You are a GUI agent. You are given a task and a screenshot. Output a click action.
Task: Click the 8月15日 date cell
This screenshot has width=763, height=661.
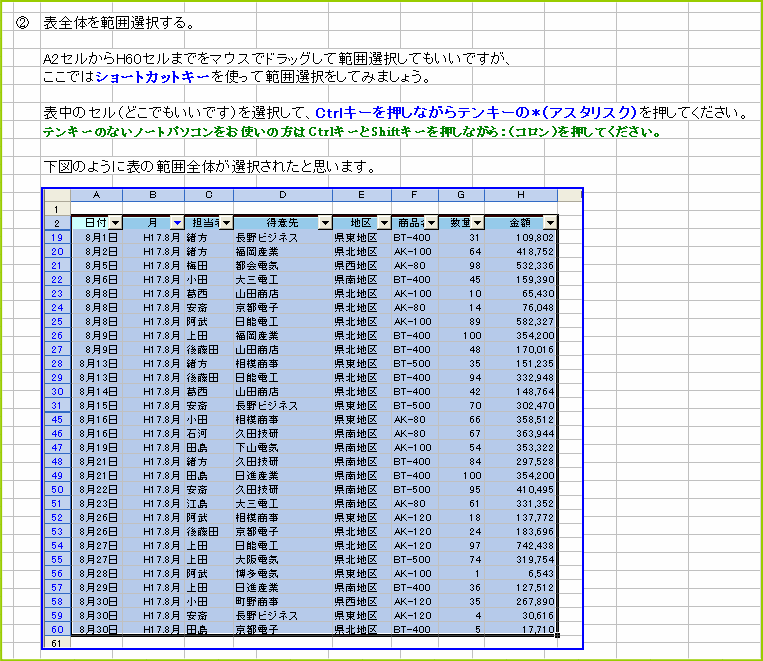(97, 405)
